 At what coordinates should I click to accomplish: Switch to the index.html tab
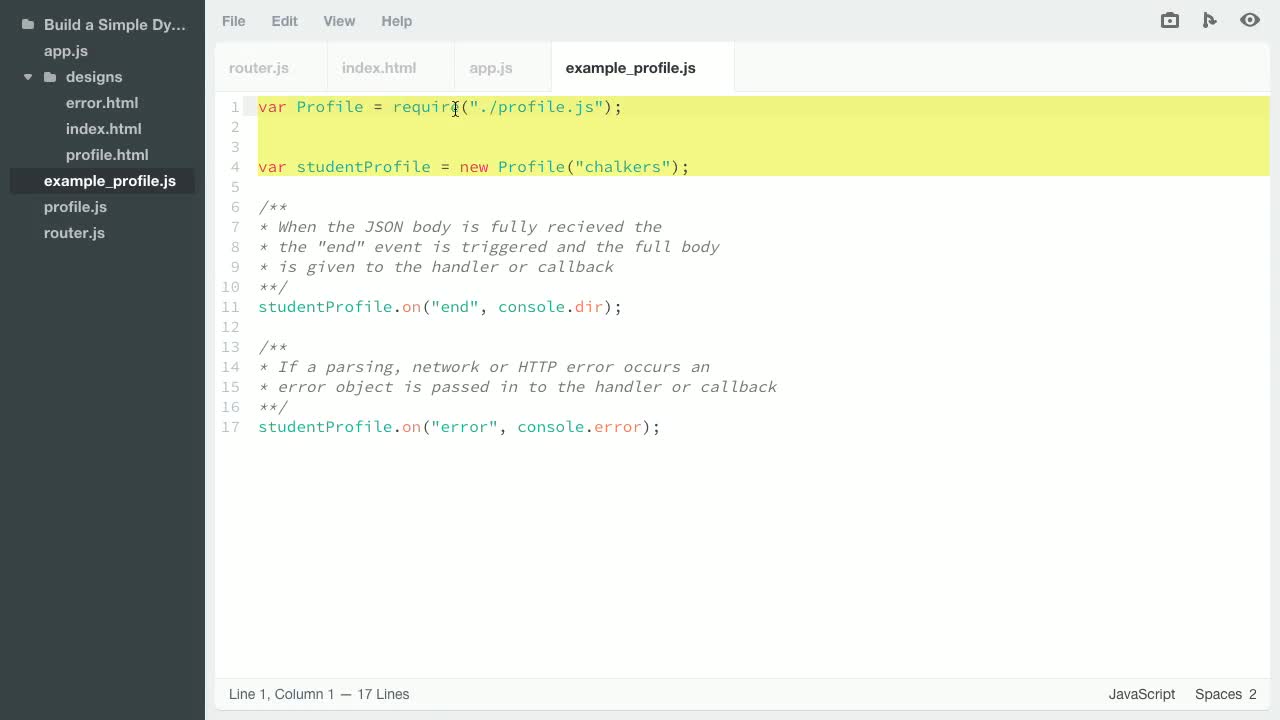point(379,68)
